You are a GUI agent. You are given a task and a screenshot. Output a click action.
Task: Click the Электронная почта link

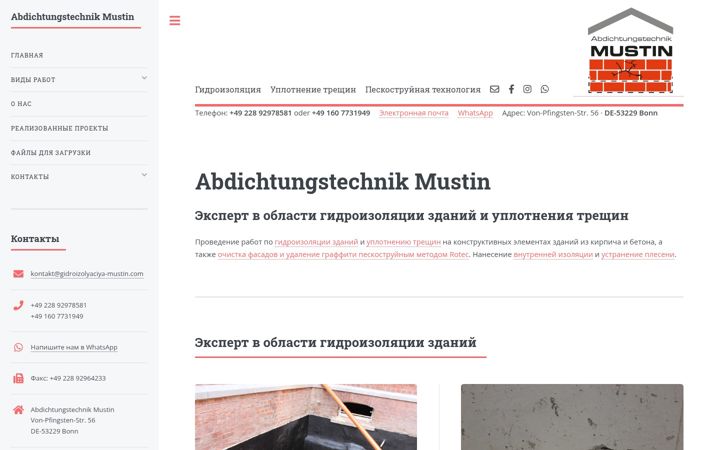pyautogui.click(x=414, y=113)
